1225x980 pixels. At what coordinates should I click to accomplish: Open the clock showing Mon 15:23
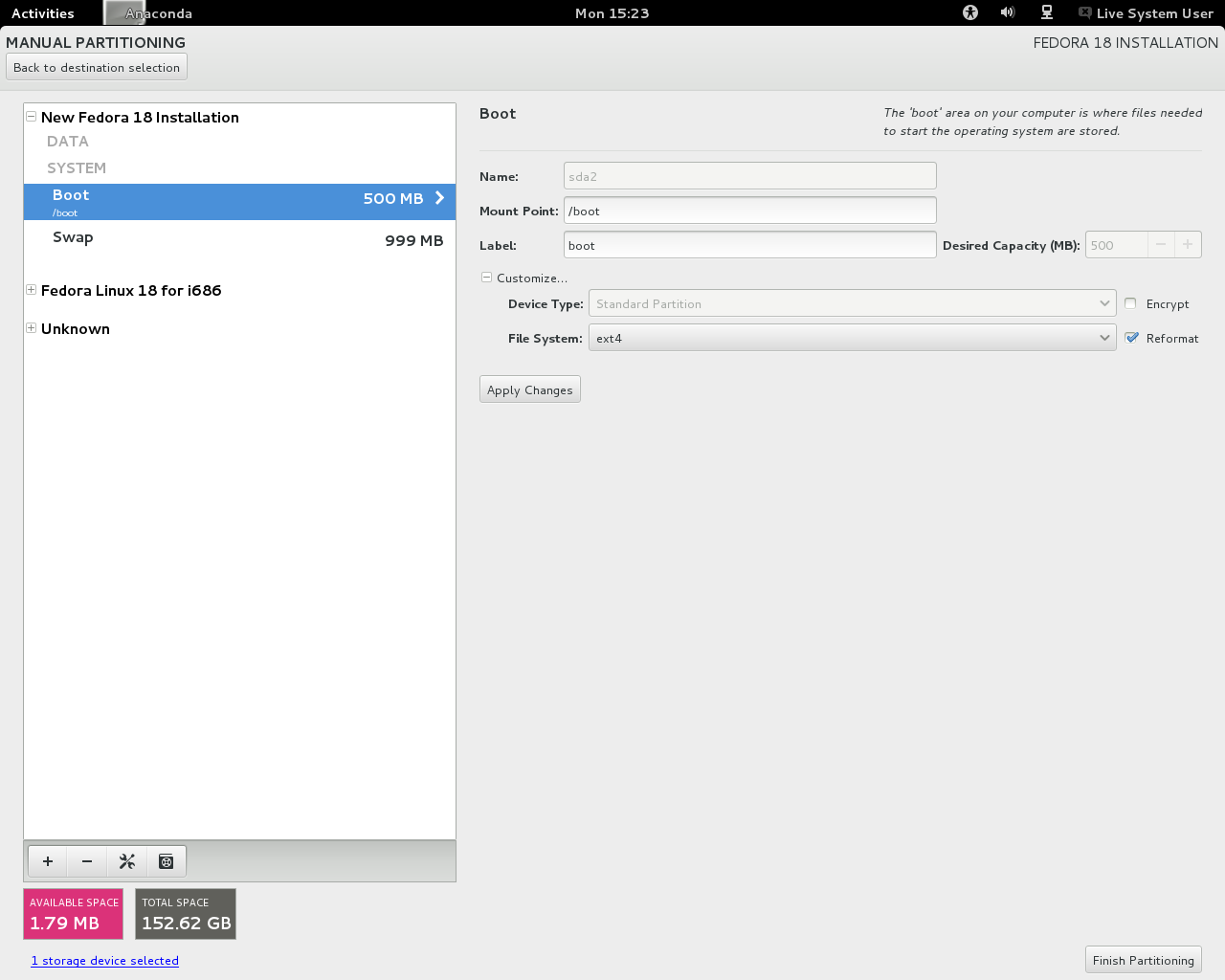612,13
